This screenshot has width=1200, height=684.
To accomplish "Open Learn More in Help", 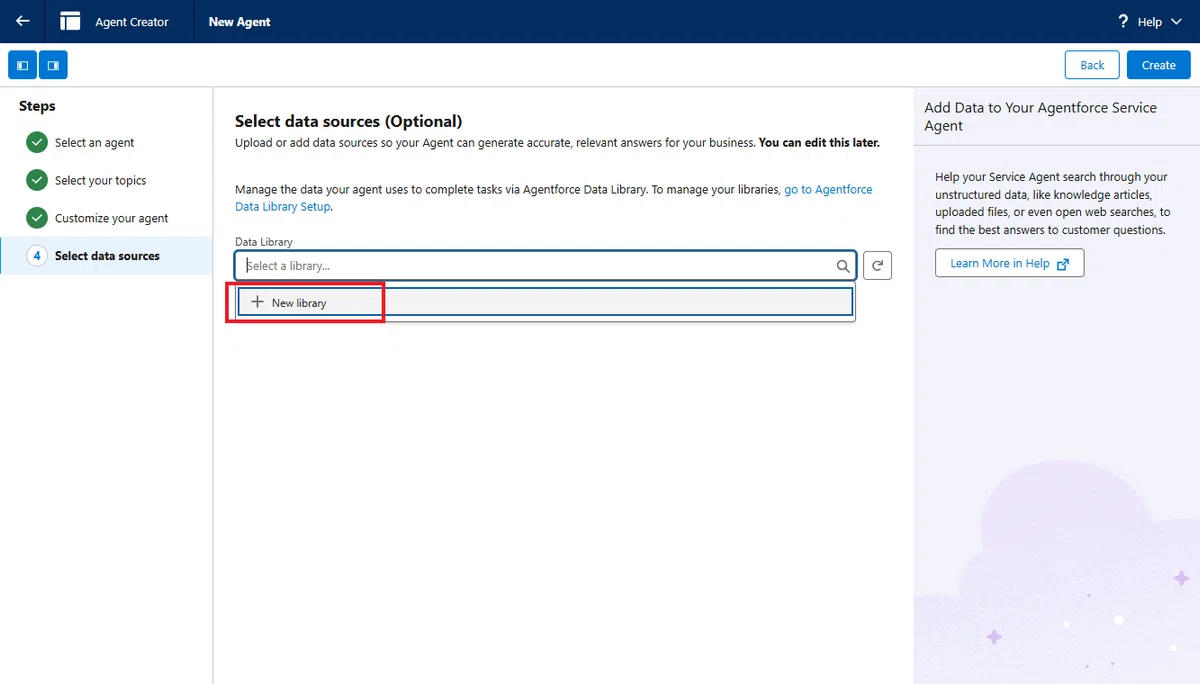I will (x=1010, y=263).
